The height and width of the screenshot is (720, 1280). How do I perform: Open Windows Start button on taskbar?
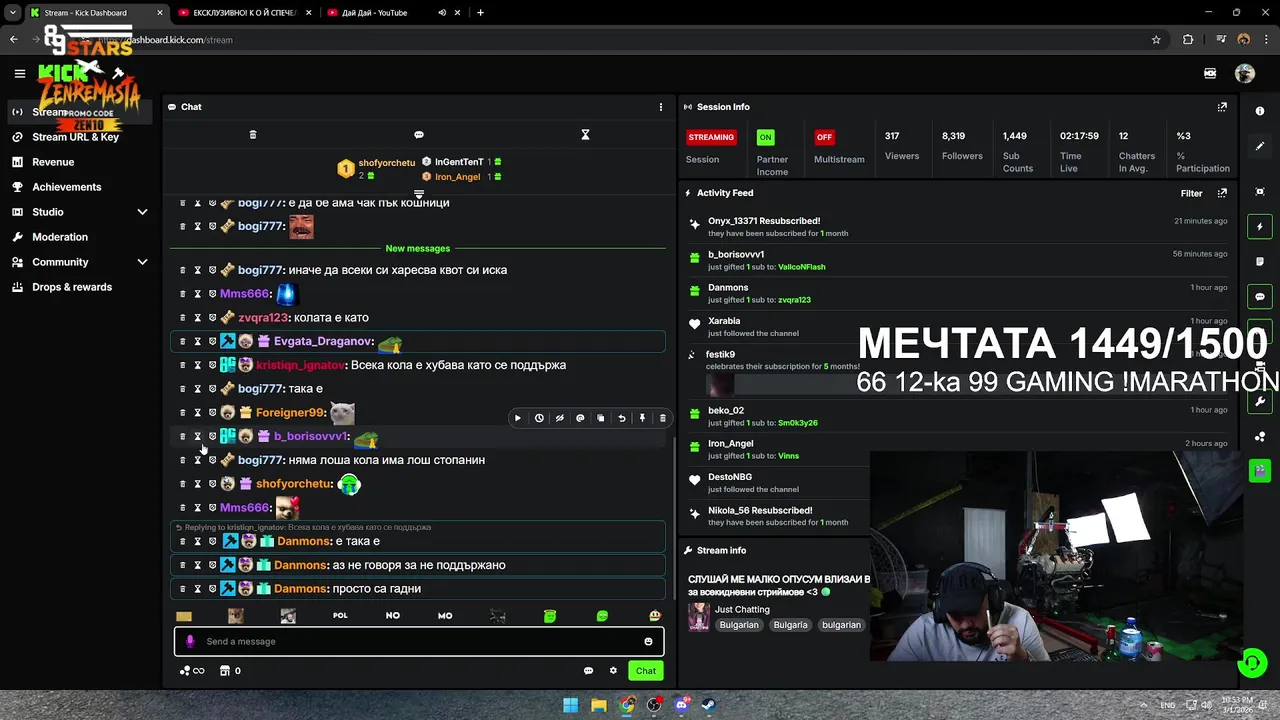[x=570, y=705]
